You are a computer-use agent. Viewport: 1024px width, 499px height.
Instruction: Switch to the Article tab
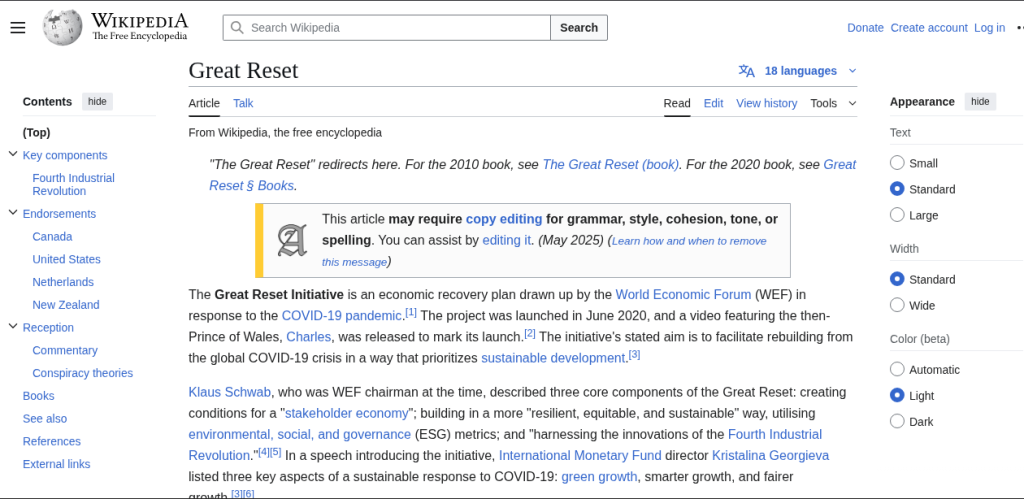tap(204, 103)
